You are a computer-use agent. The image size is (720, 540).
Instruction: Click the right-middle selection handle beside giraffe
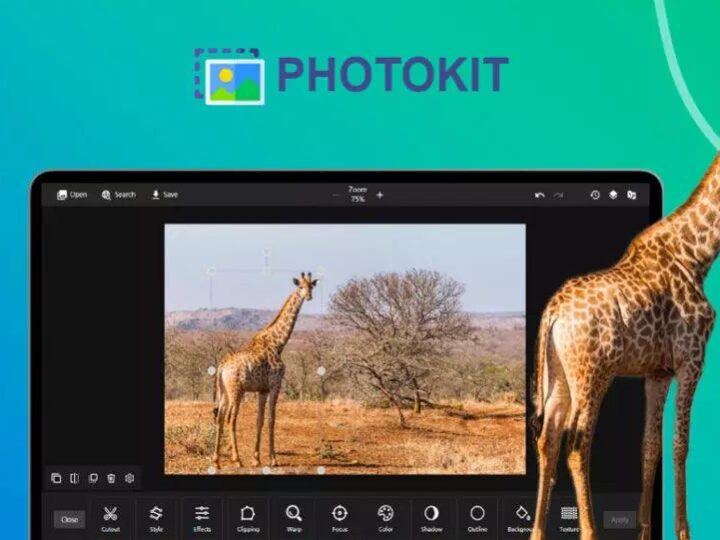tap(321, 371)
